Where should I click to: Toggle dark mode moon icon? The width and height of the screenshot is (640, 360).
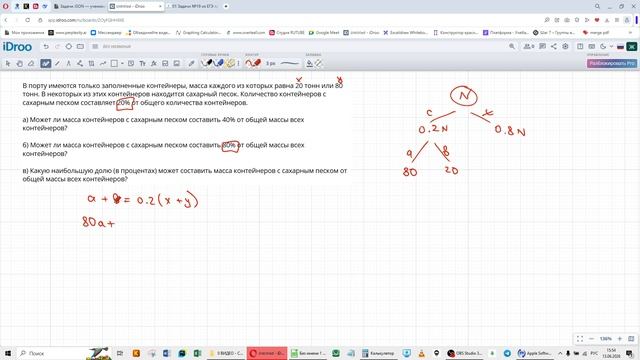pyautogui.click(x=603, y=47)
